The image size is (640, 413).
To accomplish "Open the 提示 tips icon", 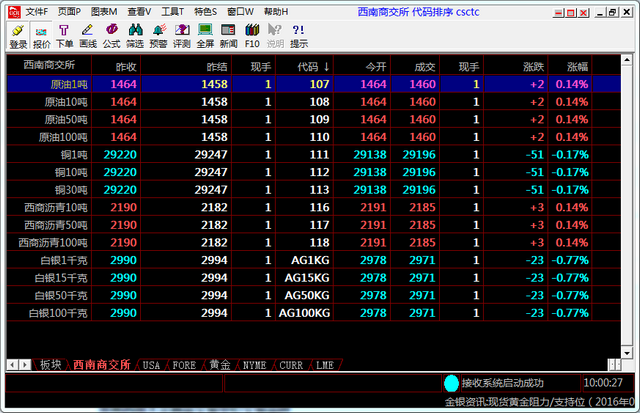I will pos(299,37).
